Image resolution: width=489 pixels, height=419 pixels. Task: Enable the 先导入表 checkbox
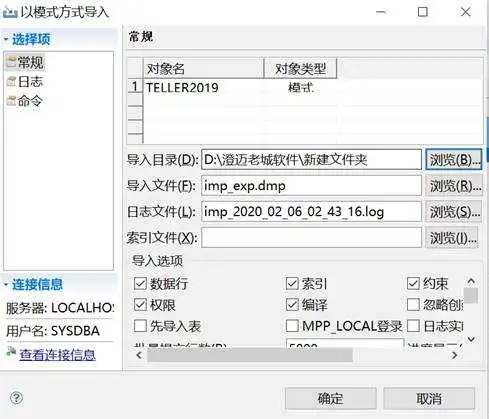tap(140, 326)
